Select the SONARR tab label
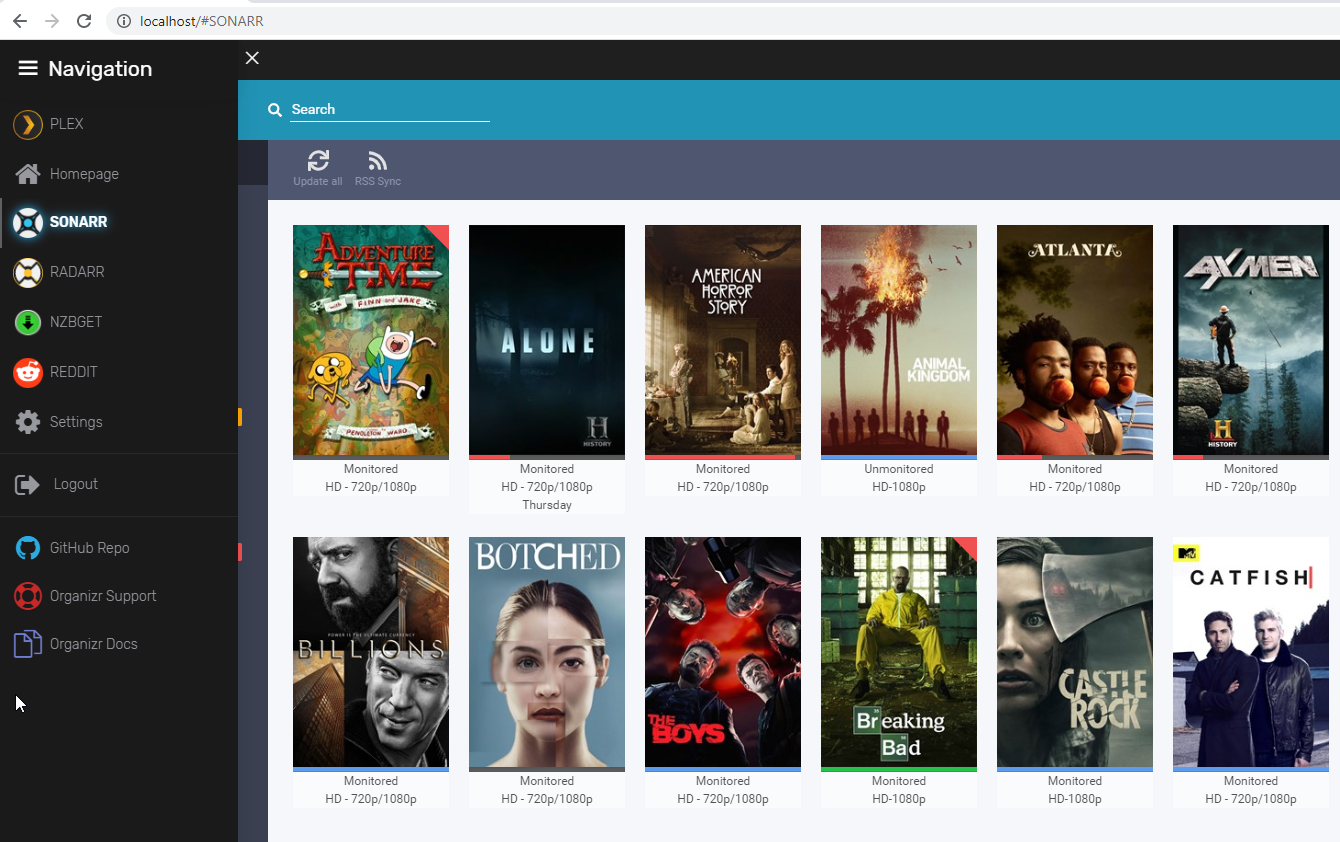1340x842 pixels. coord(78,222)
